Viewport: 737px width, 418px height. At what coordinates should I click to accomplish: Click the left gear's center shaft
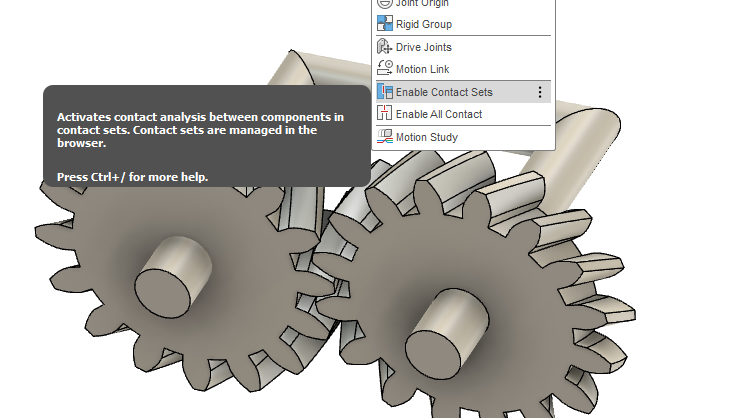pos(173,277)
